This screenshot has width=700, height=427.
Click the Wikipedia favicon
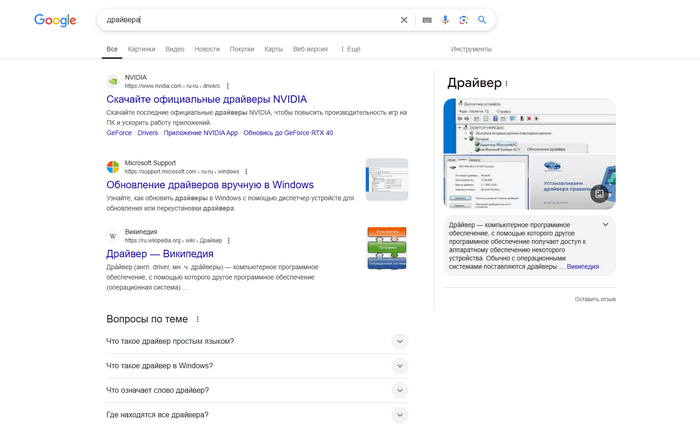[x=113, y=236]
